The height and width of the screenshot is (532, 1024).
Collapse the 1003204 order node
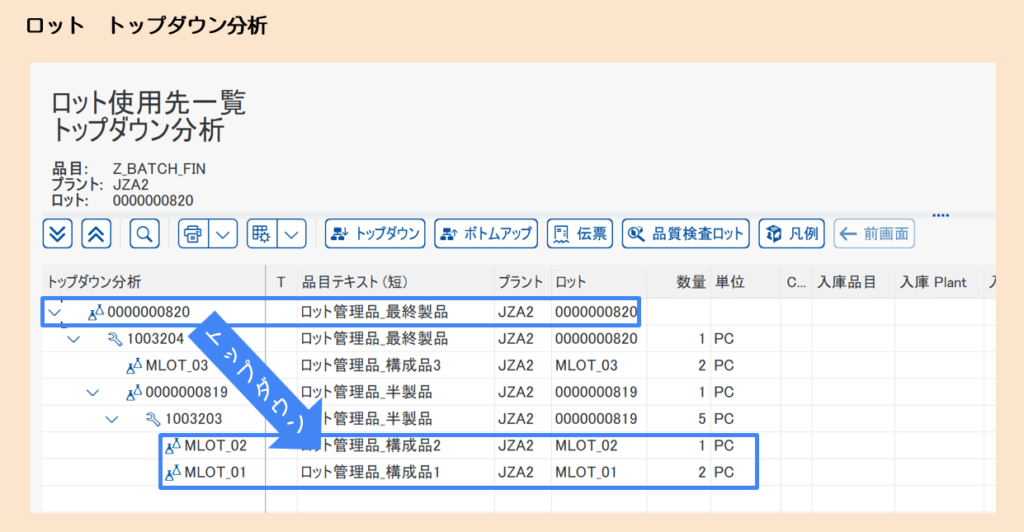point(73,339)
